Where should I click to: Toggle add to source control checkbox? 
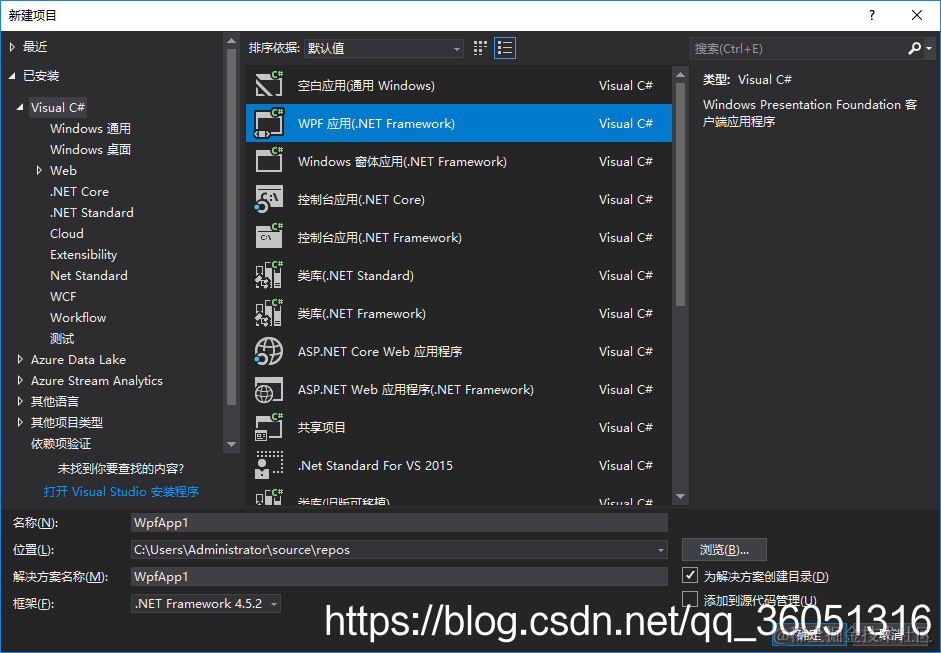pos(690,598)
